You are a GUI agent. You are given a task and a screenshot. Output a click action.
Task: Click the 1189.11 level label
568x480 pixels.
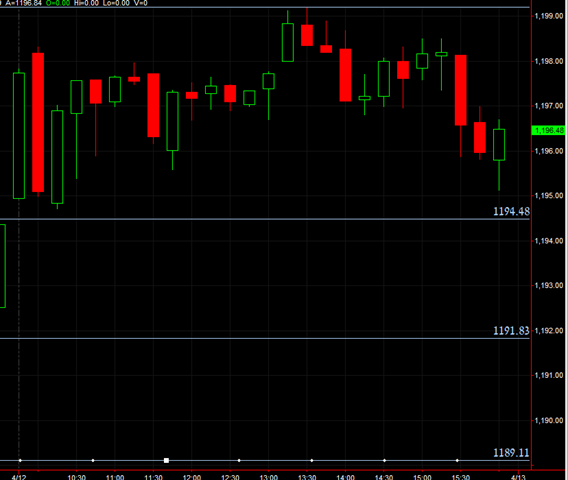coord(511,453)
